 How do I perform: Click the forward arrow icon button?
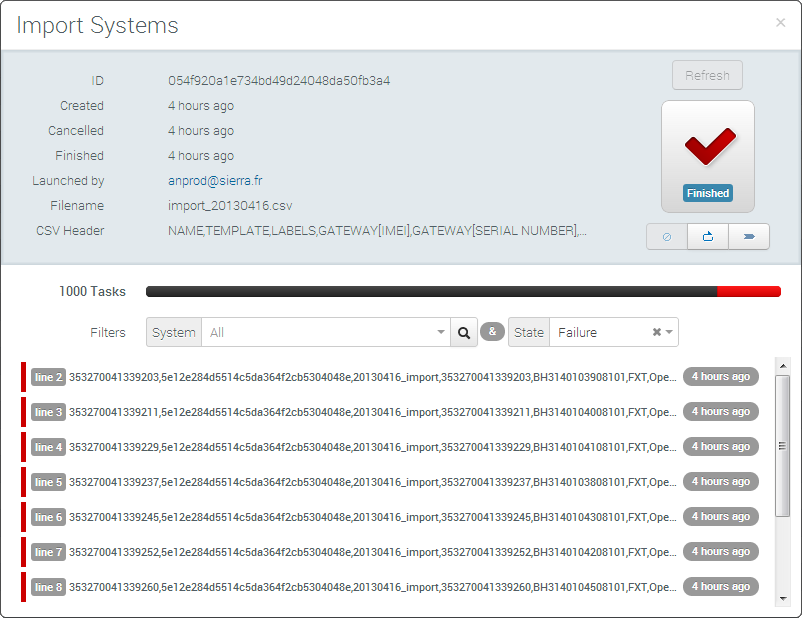click(x=749, y=237)
